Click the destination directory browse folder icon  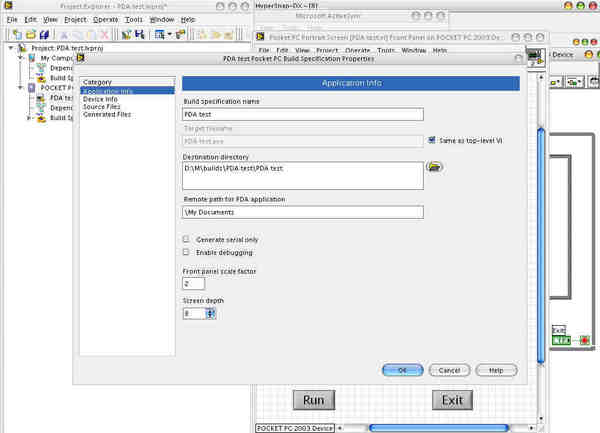point(434,167)
